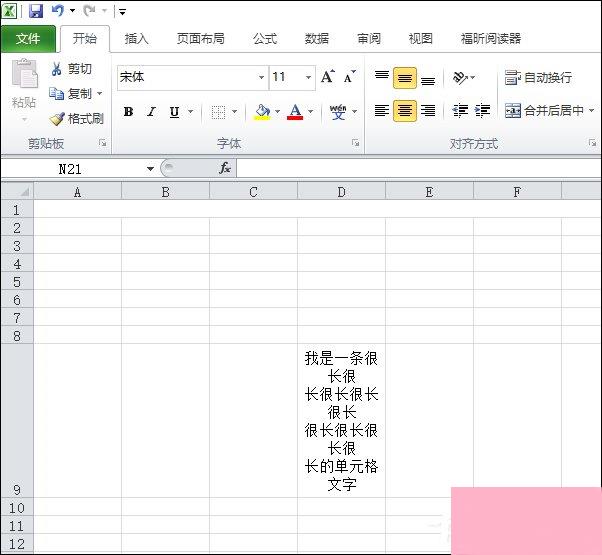Expand the phonetic guide dropdown
Image resolution: width=602 pixels, height=555 pixels.
[x=354, y=112]
